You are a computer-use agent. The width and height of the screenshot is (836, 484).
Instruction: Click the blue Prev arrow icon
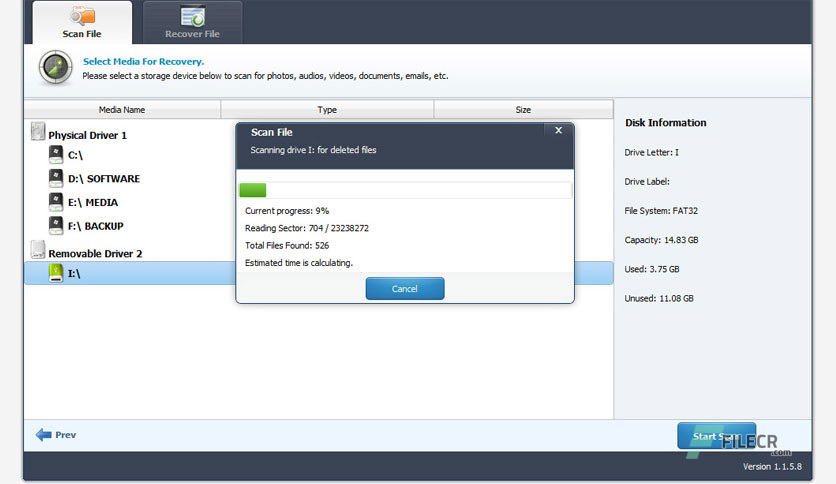pyautogui.click(x=44, y=434)
